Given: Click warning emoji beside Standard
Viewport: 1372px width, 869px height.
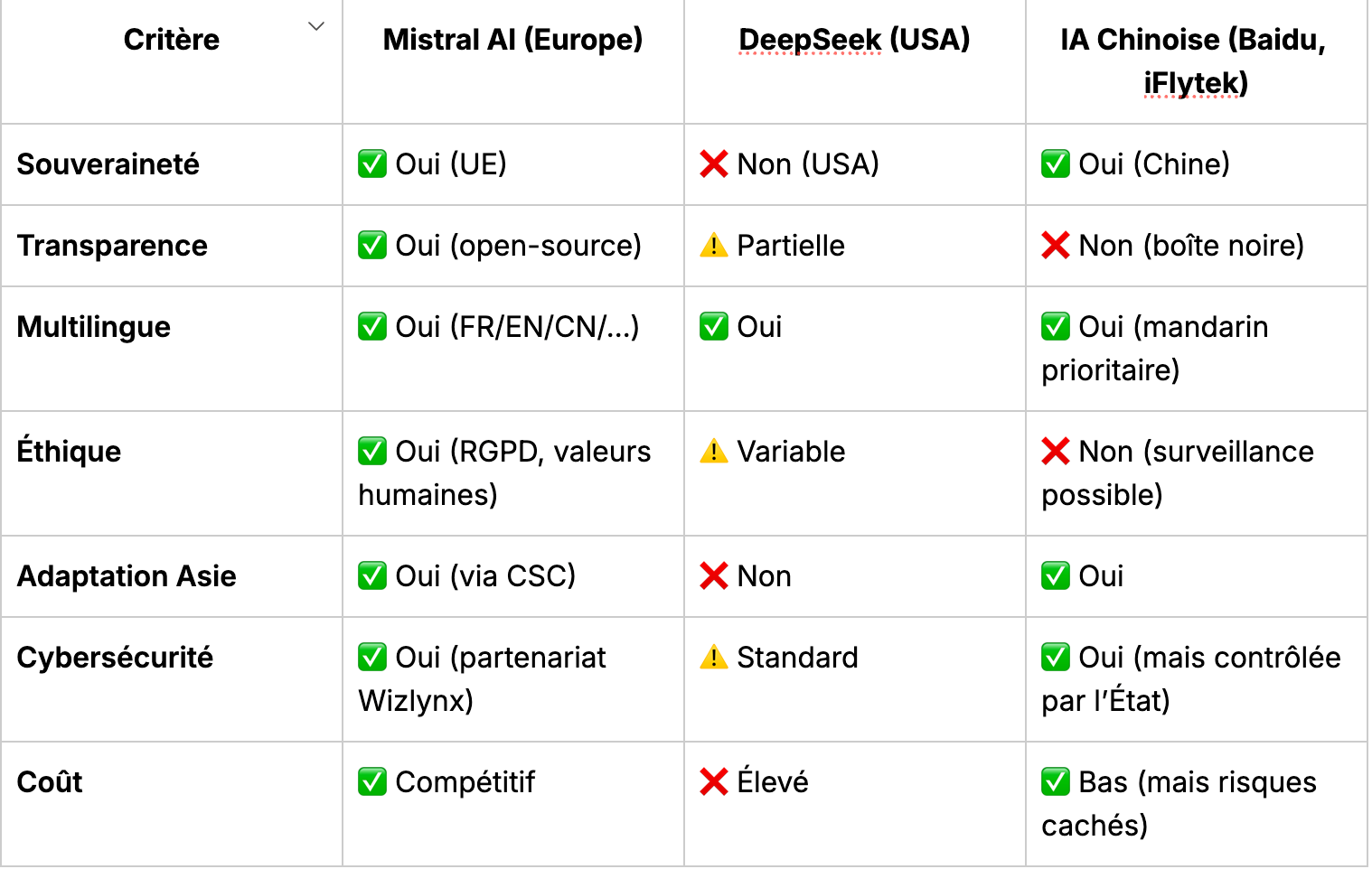Looking at the screenshot, I should pyautogui.click(x=714, y=658).
